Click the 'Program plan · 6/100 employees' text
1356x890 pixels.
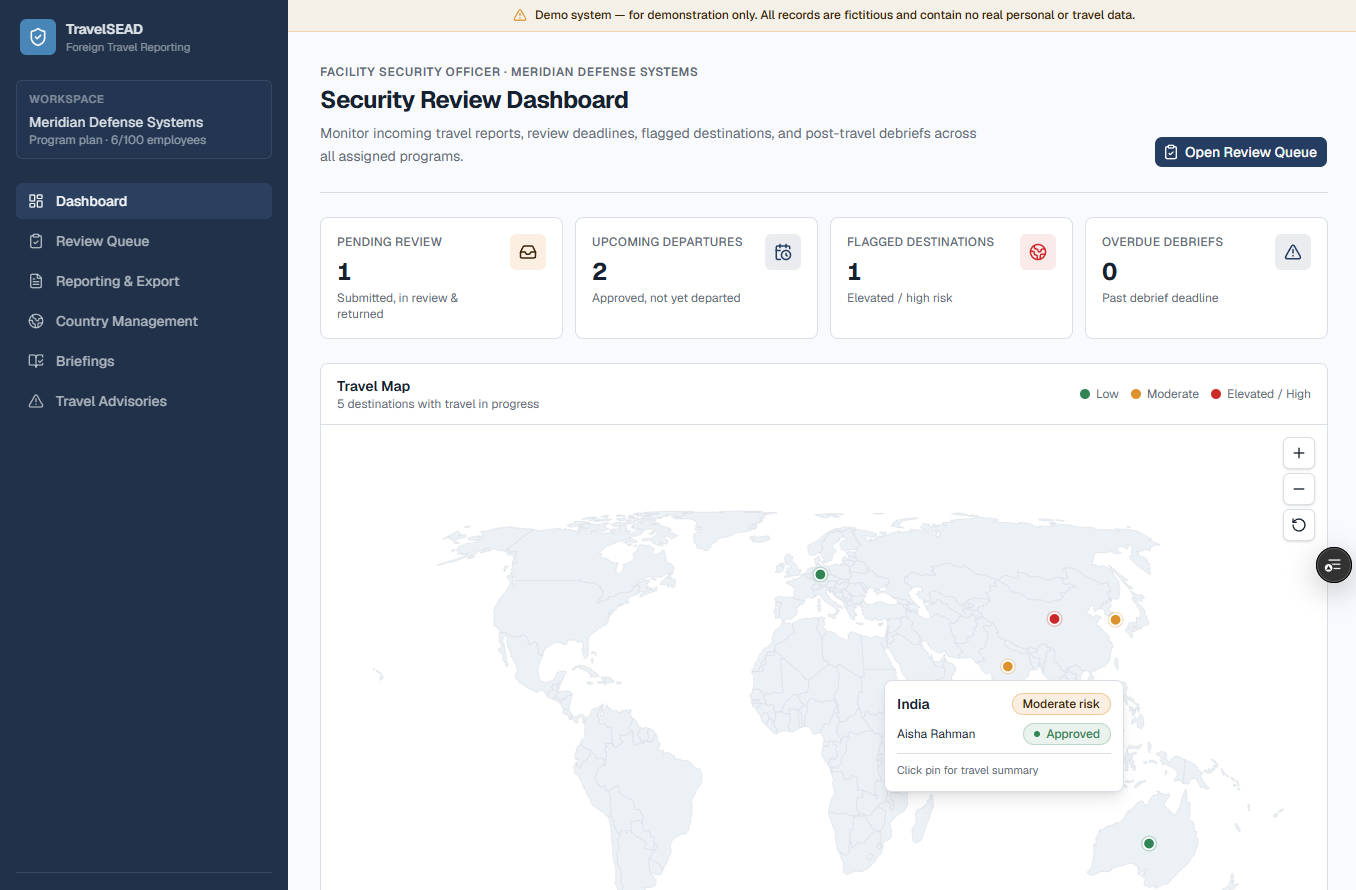117,140
